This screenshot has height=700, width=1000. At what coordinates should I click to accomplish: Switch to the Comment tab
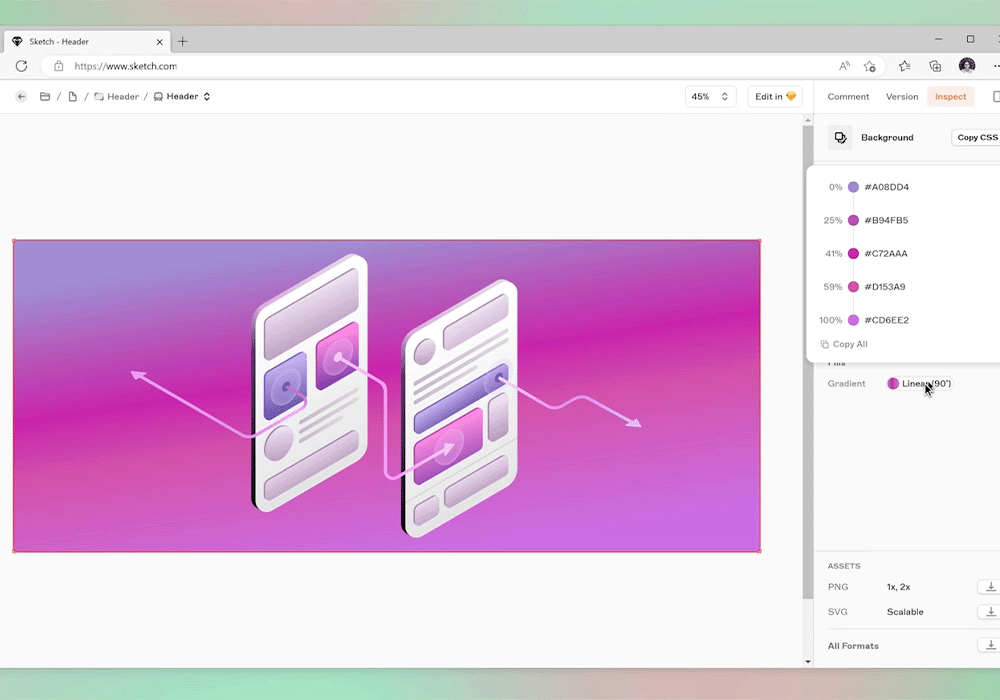click(848, 96)
